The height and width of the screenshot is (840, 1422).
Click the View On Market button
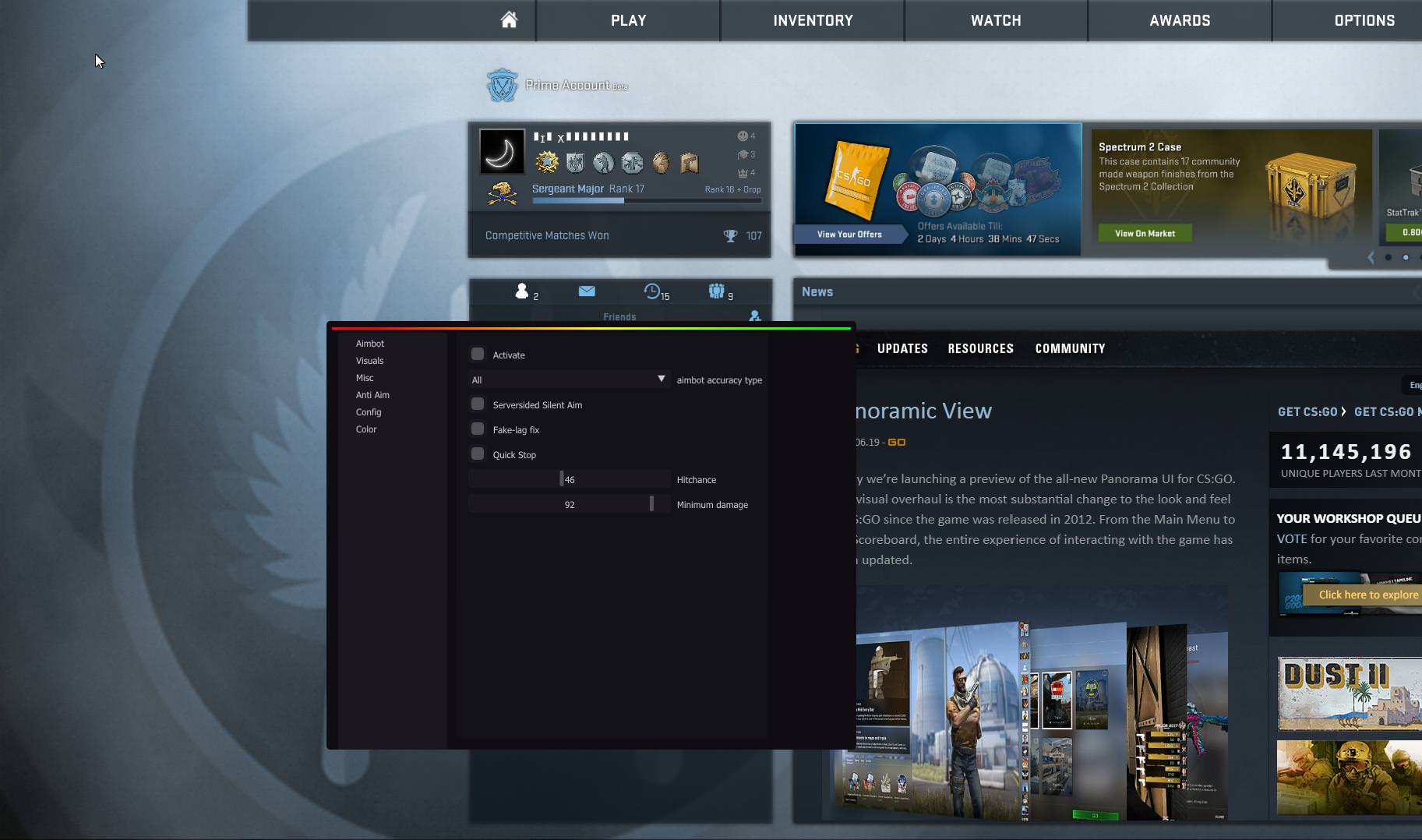point(1145,233)
